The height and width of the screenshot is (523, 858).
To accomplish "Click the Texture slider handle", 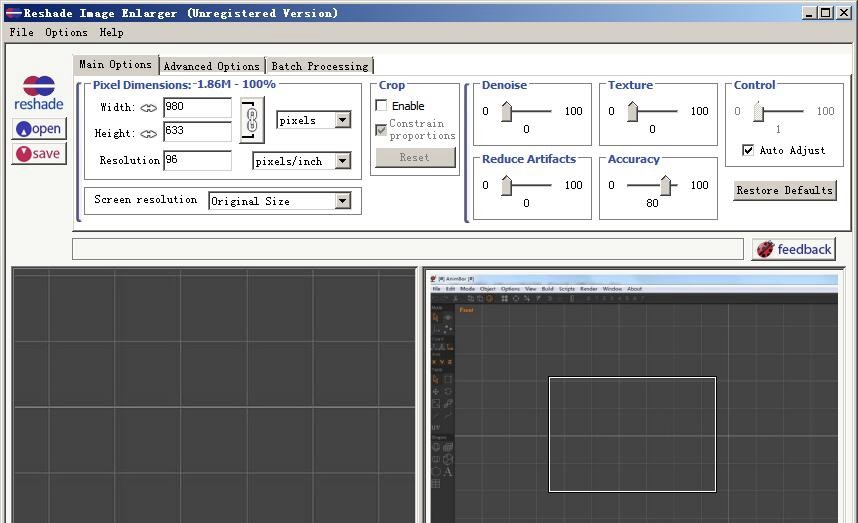I will click(633, 111).
